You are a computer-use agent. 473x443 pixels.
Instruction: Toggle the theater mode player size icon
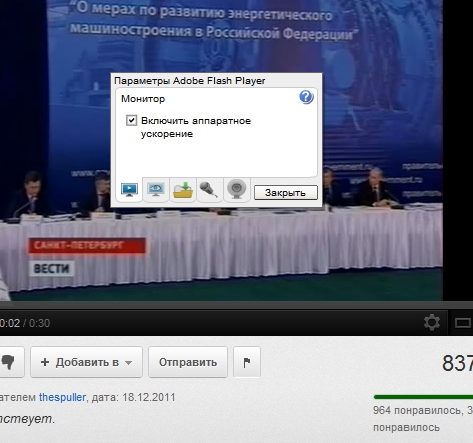(463, 323)
